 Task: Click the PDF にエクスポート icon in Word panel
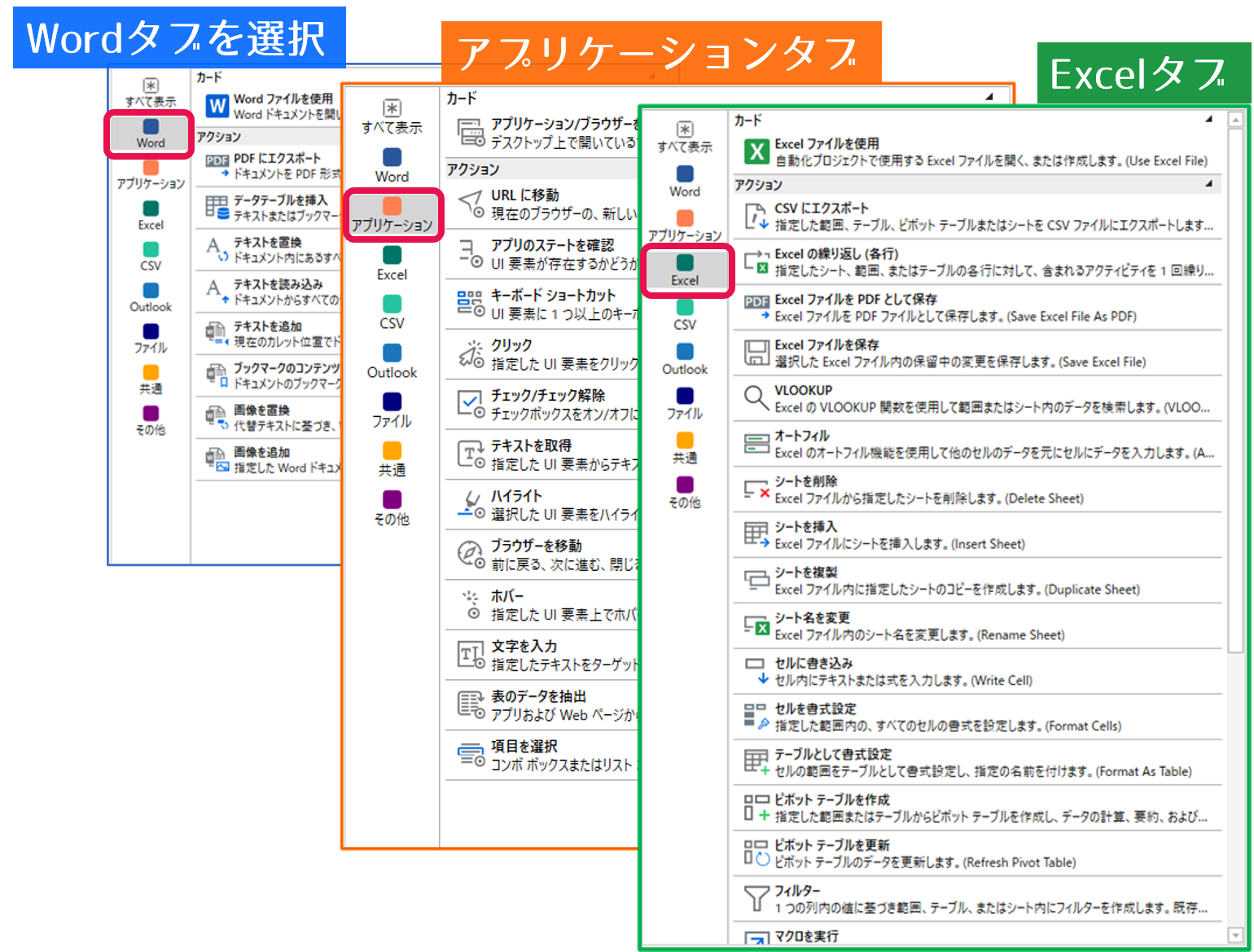[x=217, y=165]
